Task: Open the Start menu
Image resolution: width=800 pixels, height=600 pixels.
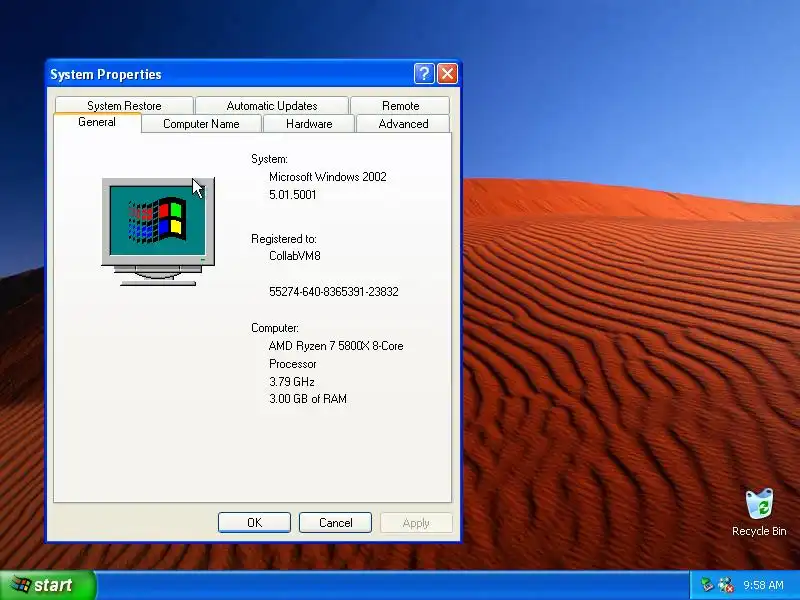Action: click(47, 585)
